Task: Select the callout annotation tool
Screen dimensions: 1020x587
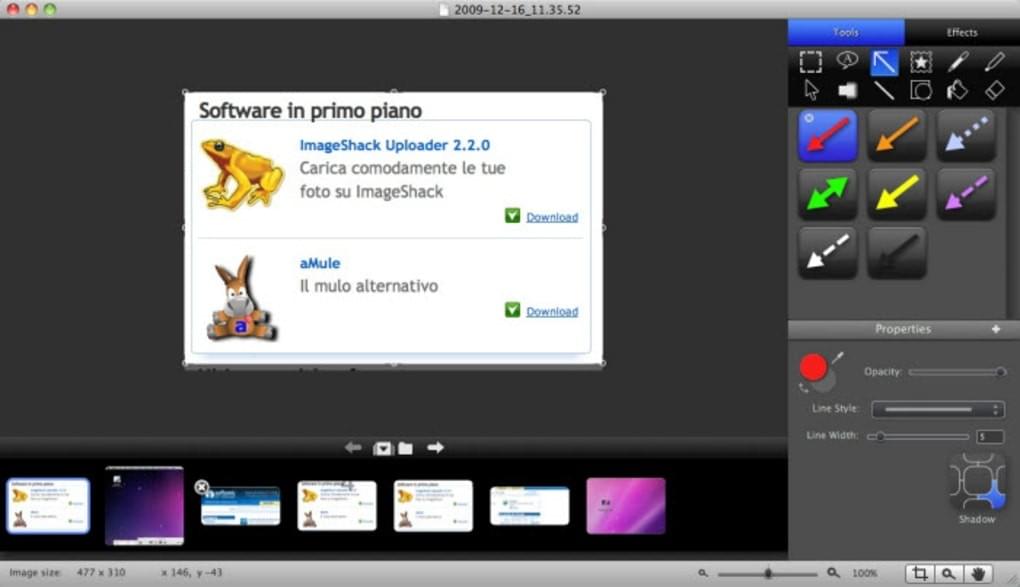Action: click(848, 61)
